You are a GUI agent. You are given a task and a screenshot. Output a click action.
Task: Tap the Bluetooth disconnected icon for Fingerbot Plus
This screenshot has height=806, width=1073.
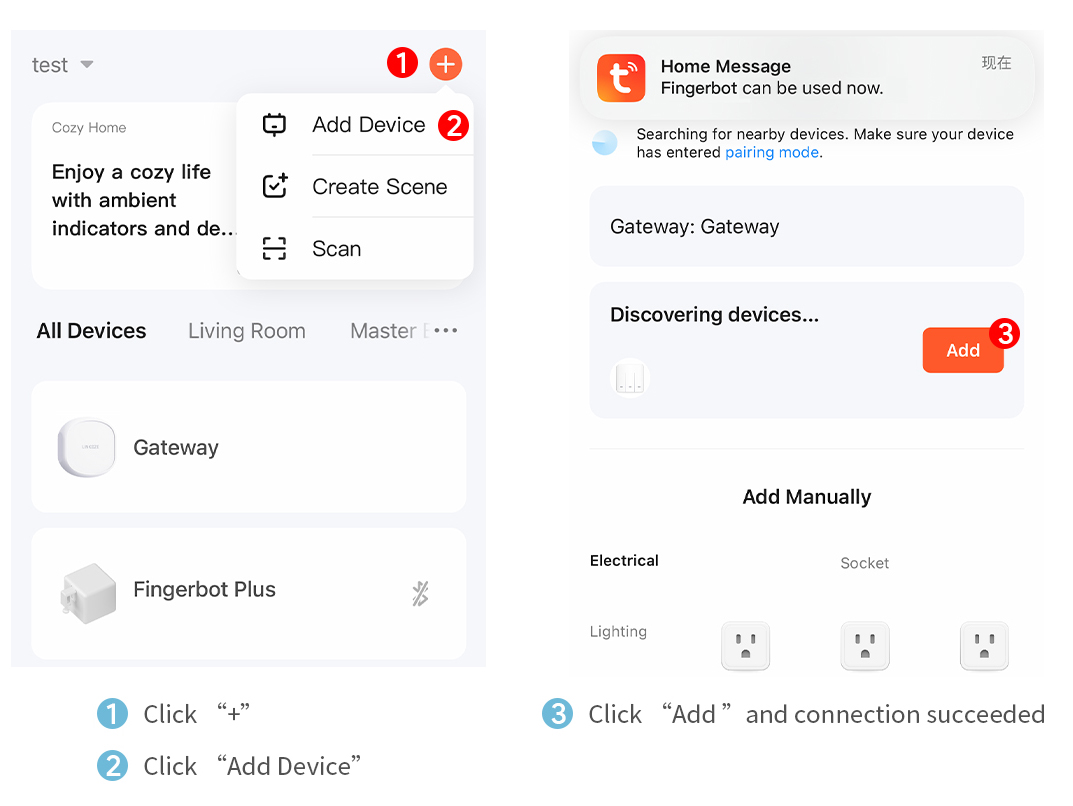point(420,594)
